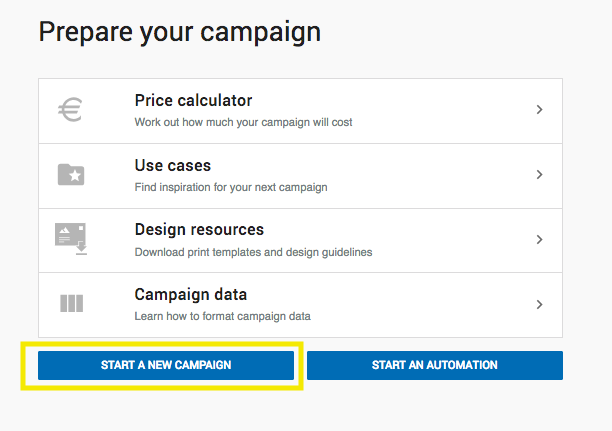The width and height of the screenshot is (612, 431).
Task: Click the starred folder Use cases icon
Action: tap(71, 175)
